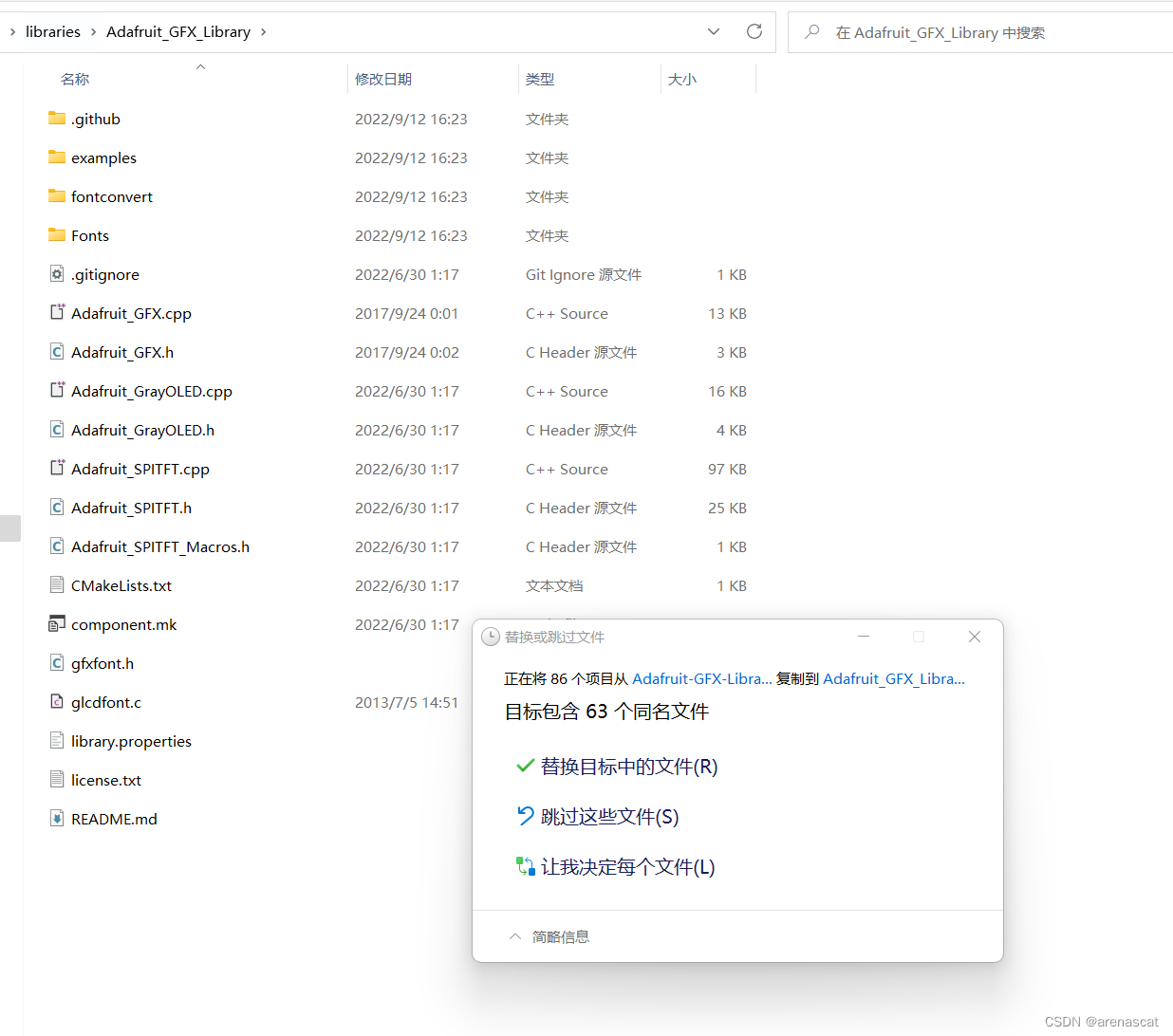Go to the Adafruit_GFX_Library breadcrumb
Screen dimensions: 1173x1036
(x=178, y=32)
